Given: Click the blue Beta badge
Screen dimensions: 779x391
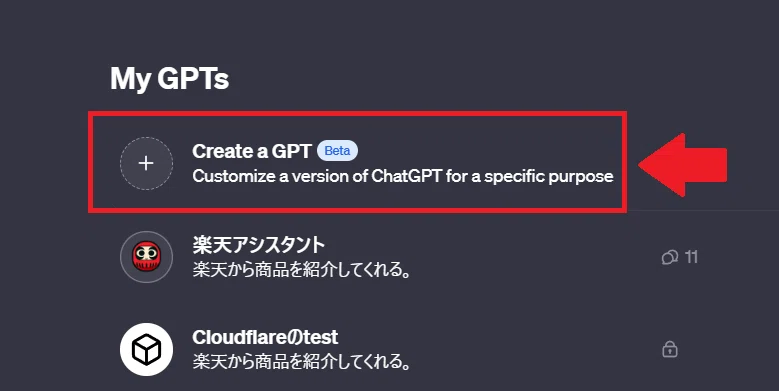Looking at the screenshot, I should 337,151.
